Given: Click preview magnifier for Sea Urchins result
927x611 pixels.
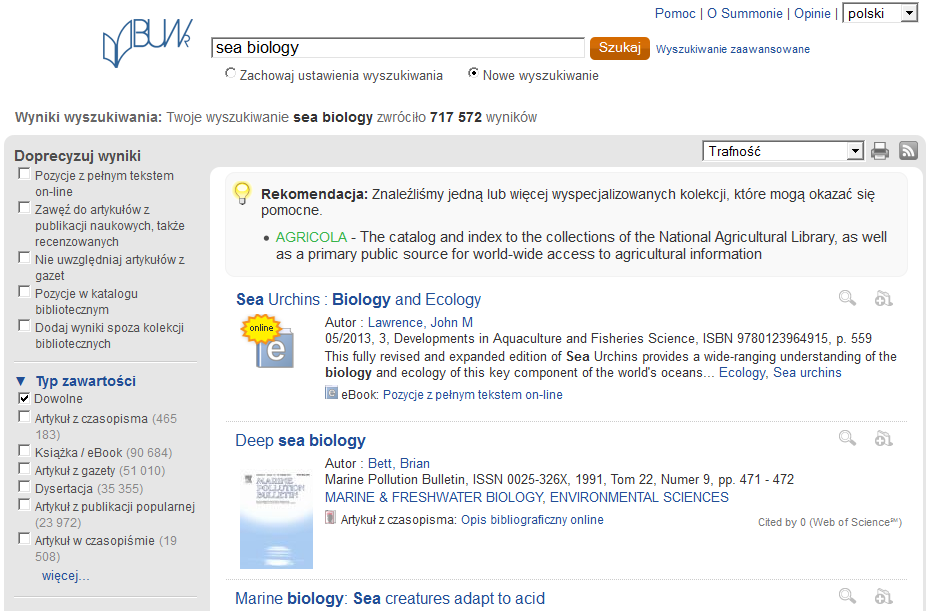Looking at the screenshot, I should pos(847,298).
